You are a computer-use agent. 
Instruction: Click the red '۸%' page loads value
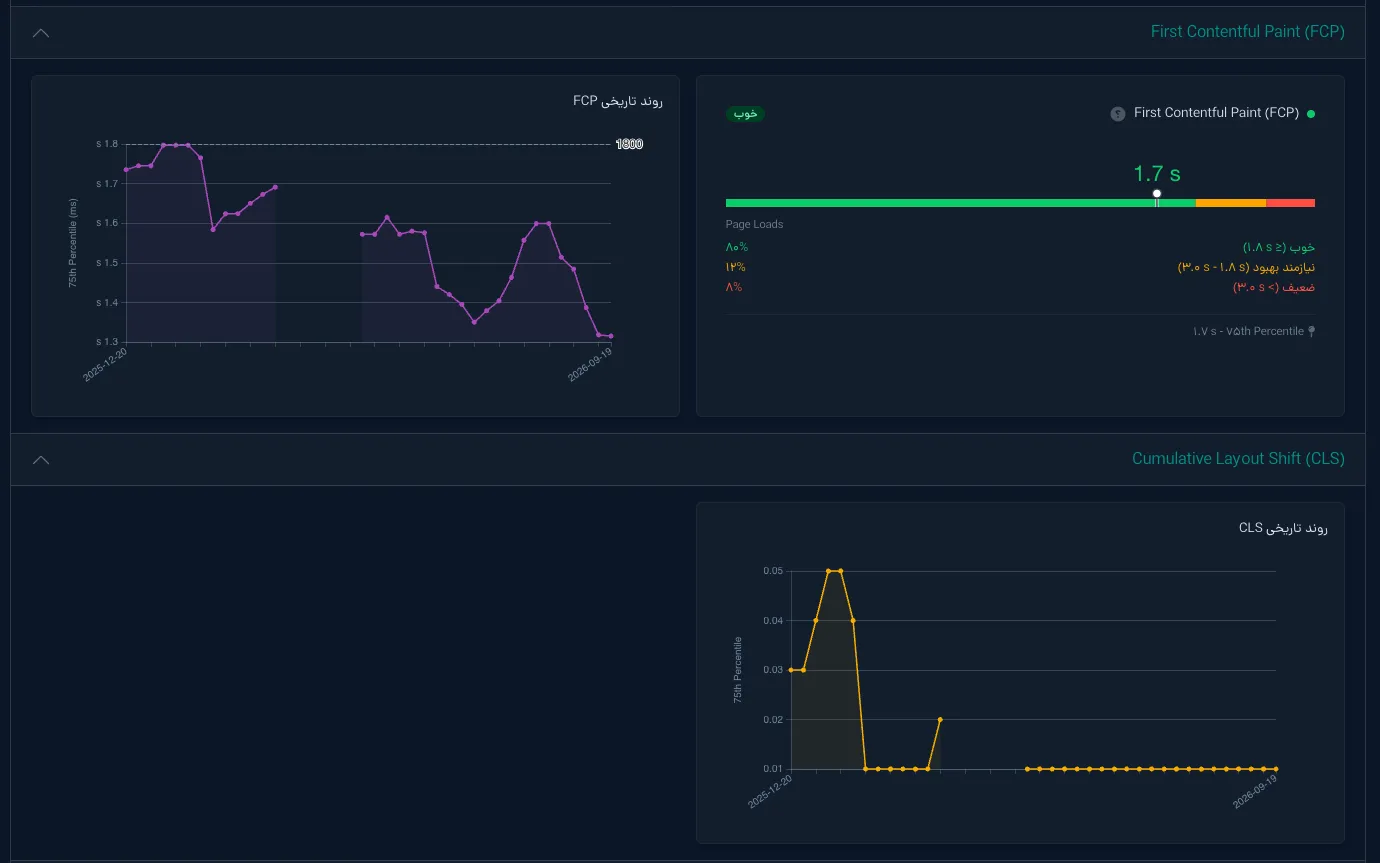click(734, 287)
